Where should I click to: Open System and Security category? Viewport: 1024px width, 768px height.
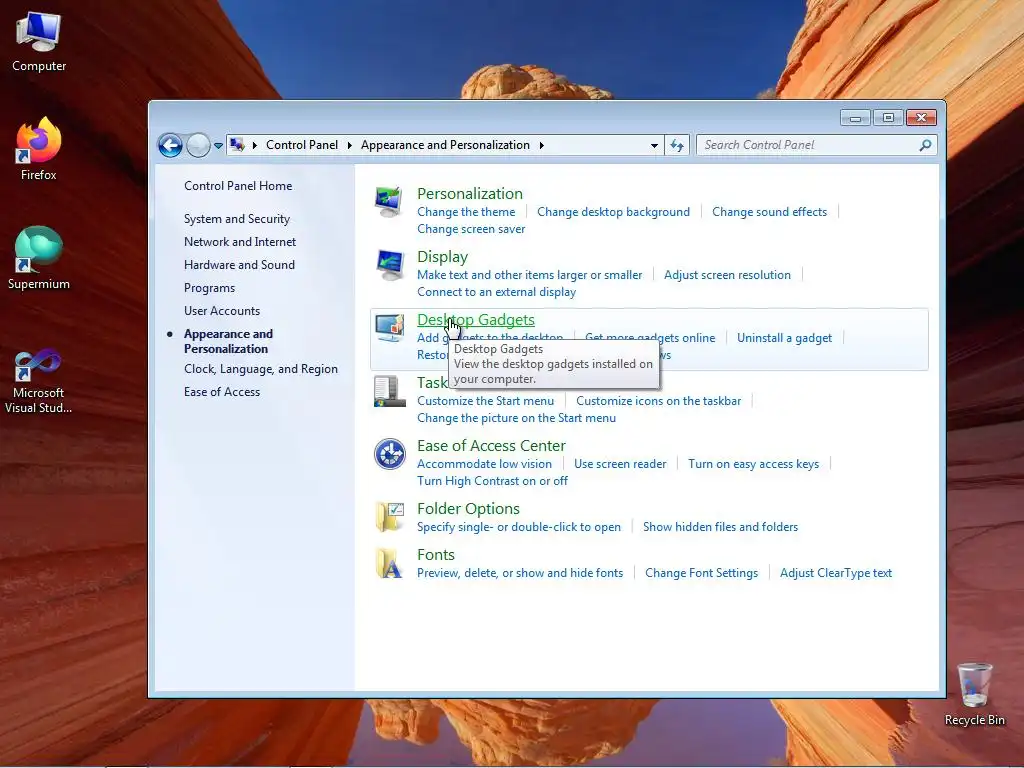click(236, 219)
